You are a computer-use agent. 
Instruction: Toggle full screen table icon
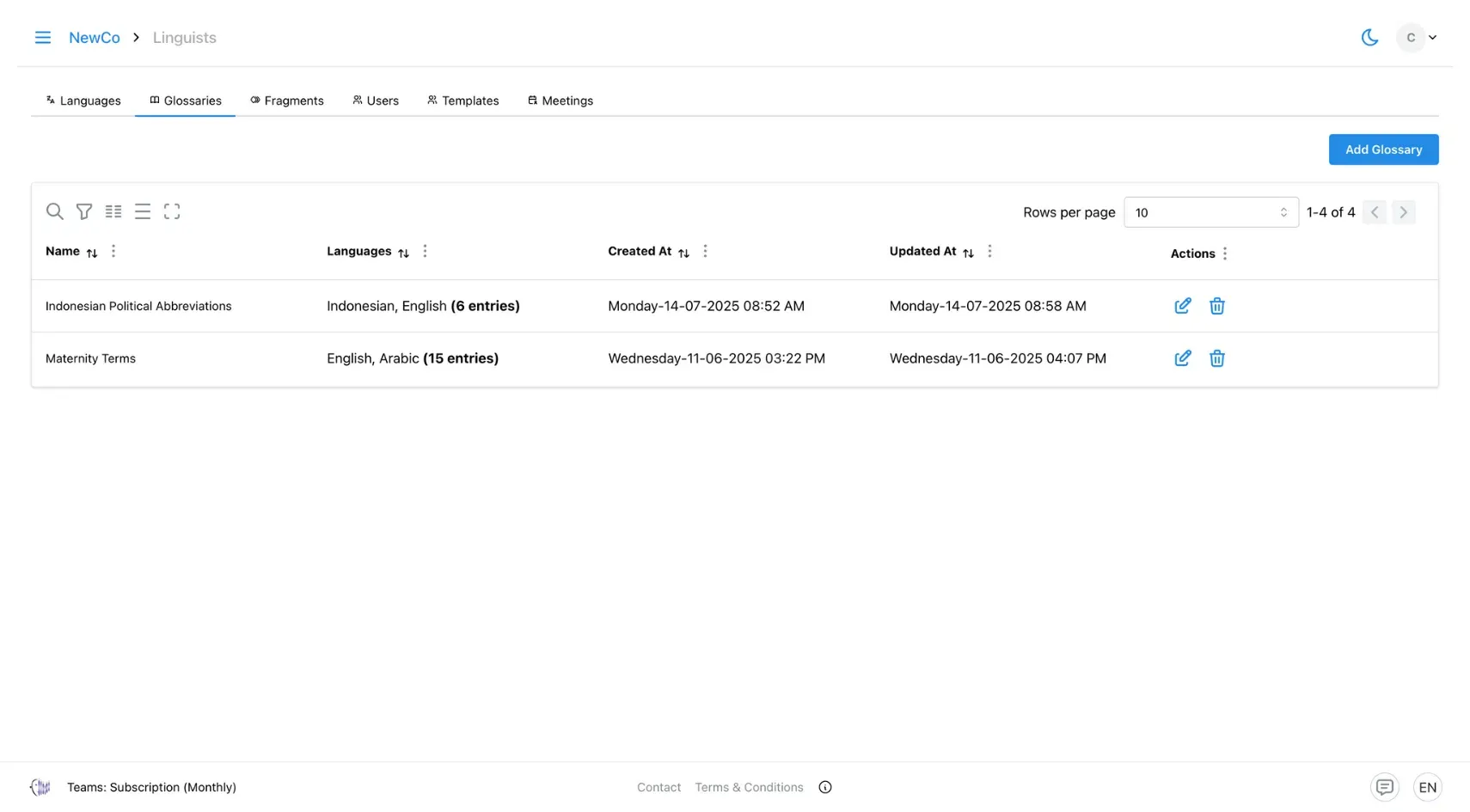[x=172, y=211]
